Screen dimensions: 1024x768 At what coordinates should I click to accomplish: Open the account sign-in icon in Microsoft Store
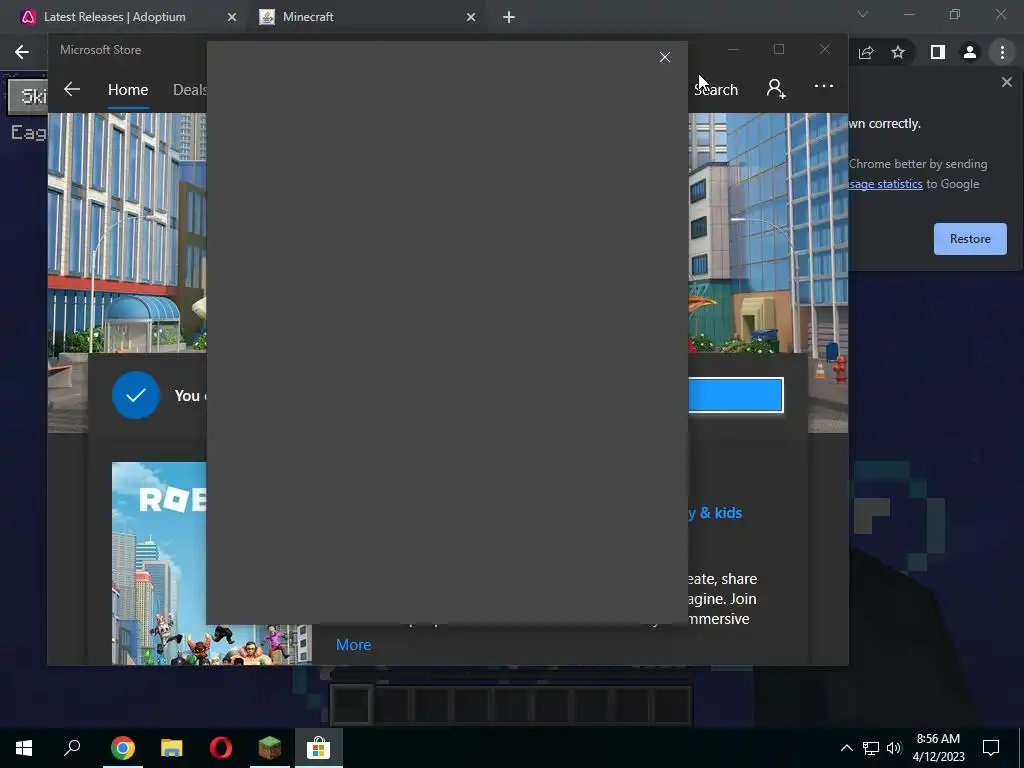point(775,88)
